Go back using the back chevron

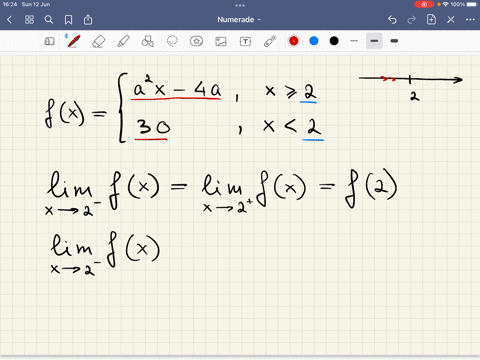[10, 20]
